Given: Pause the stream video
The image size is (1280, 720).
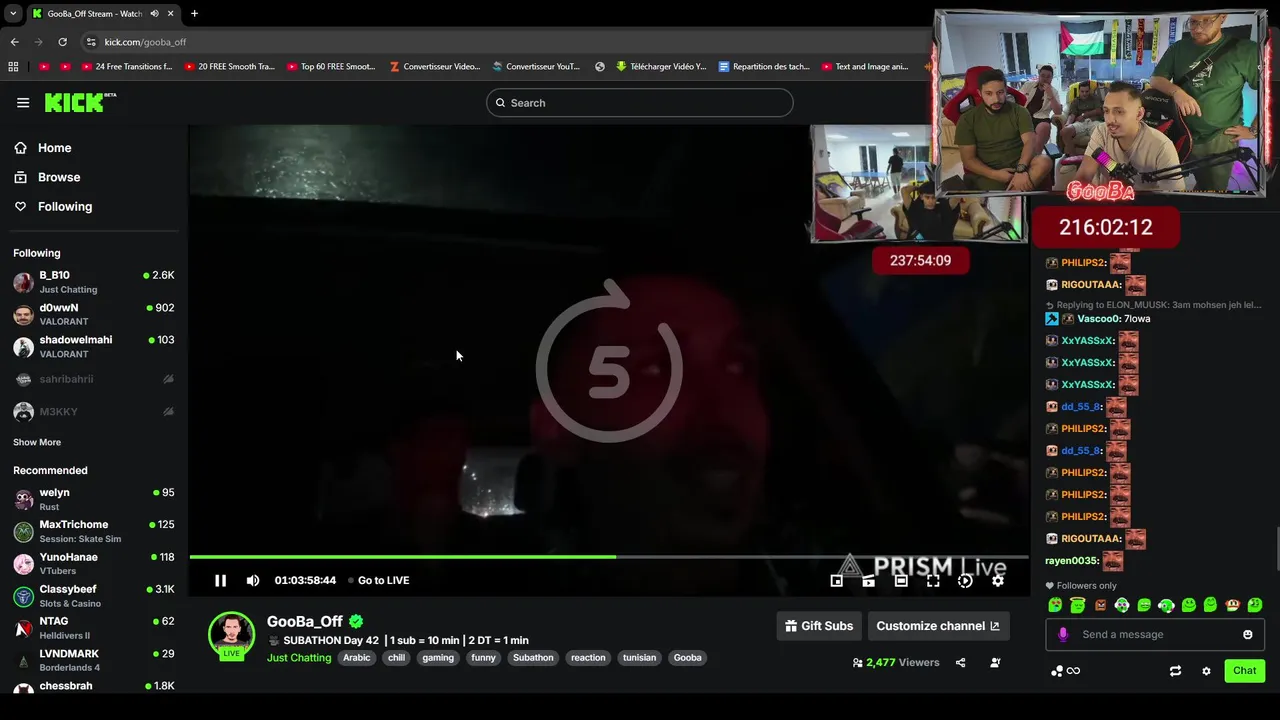Looking at the screenshot, I should point(220,580).
